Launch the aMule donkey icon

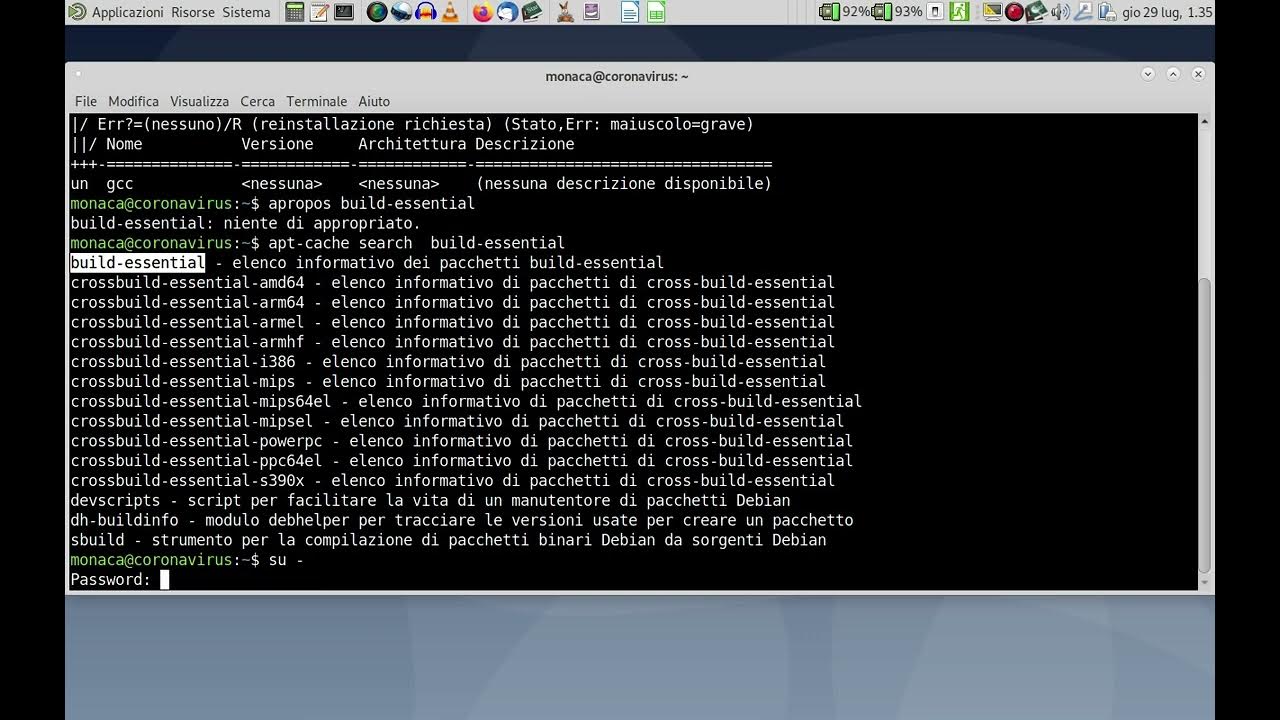click(x=565, y=12)
